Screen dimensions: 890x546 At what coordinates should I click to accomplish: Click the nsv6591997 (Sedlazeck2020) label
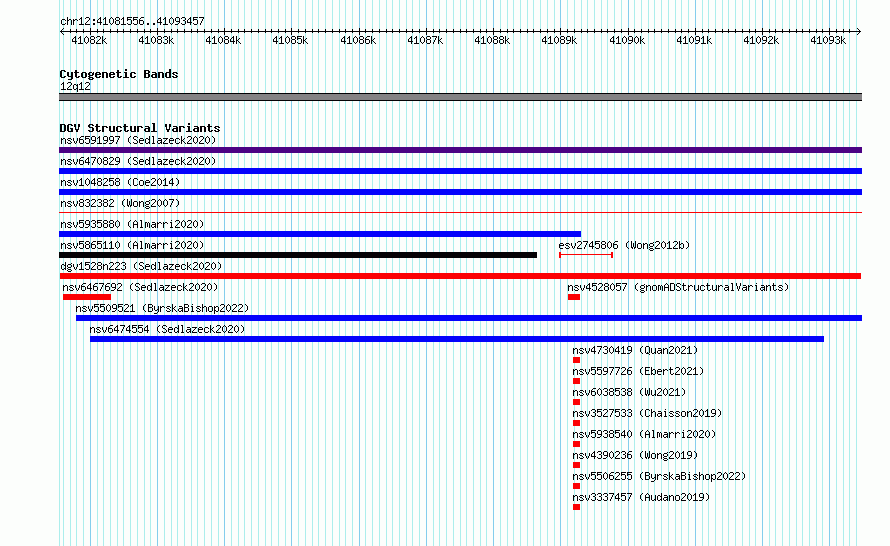pyautogui.click(x=138, y=140)
